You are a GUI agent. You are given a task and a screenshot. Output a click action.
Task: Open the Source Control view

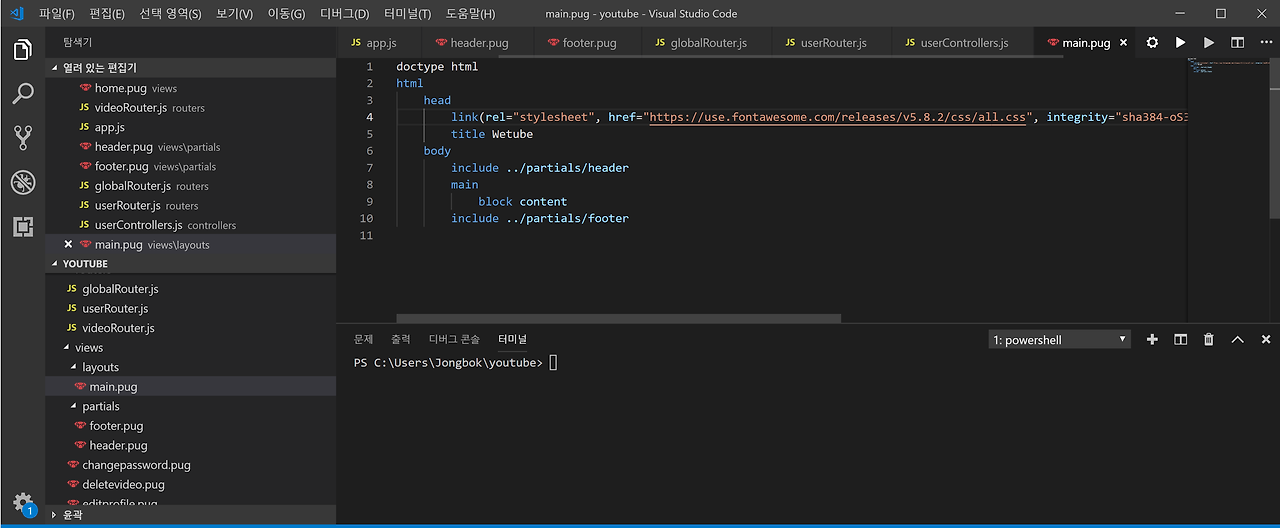[22, 138]
